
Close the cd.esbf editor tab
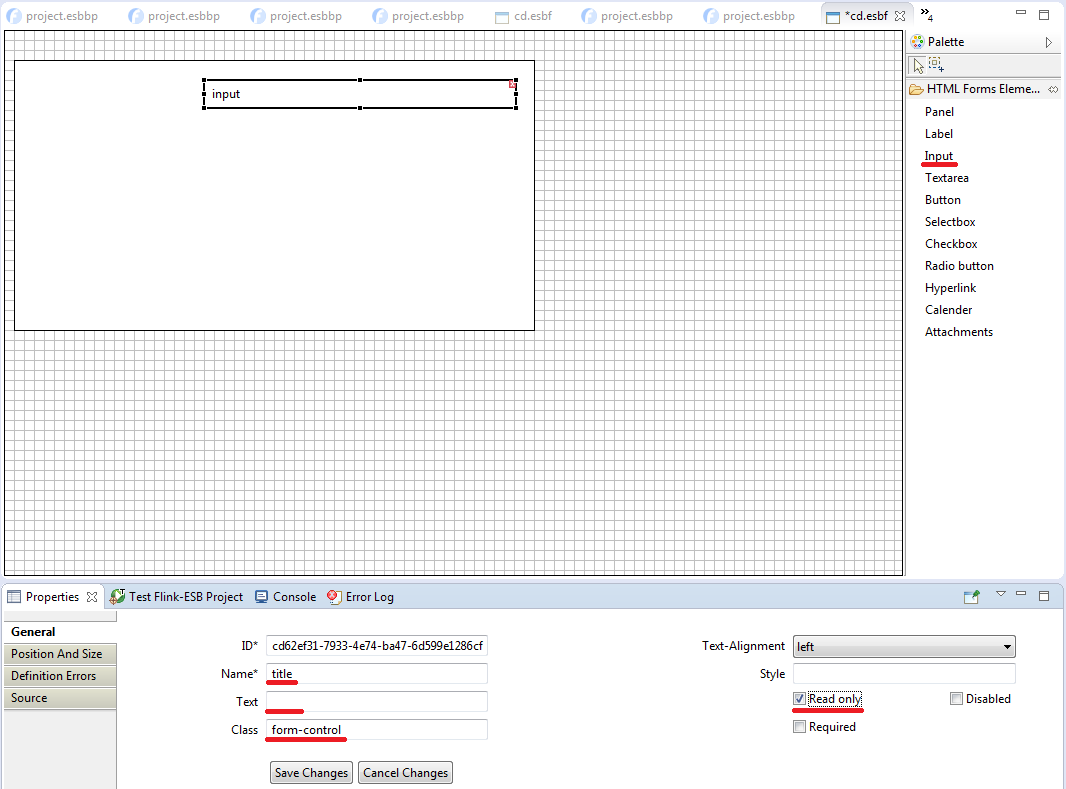coord(899,16)
